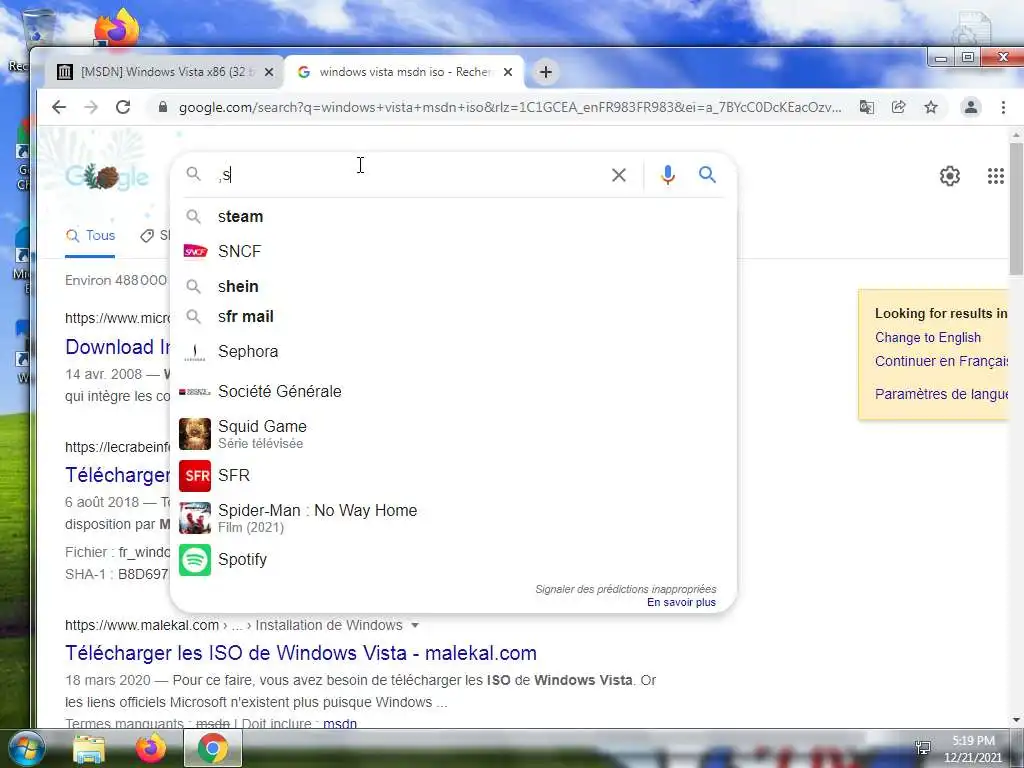Click the Société Générale logo thumbnail
Viewport: 1024px width, 768px height.
point(195,392)
